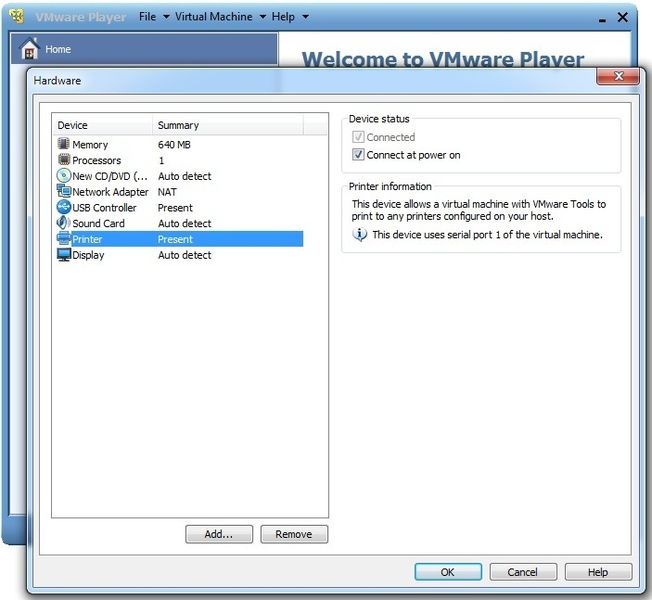Screen dimensions: 652x600
Task: Expand the Virtual Machine menu arrow
Action: coord(263,17)
